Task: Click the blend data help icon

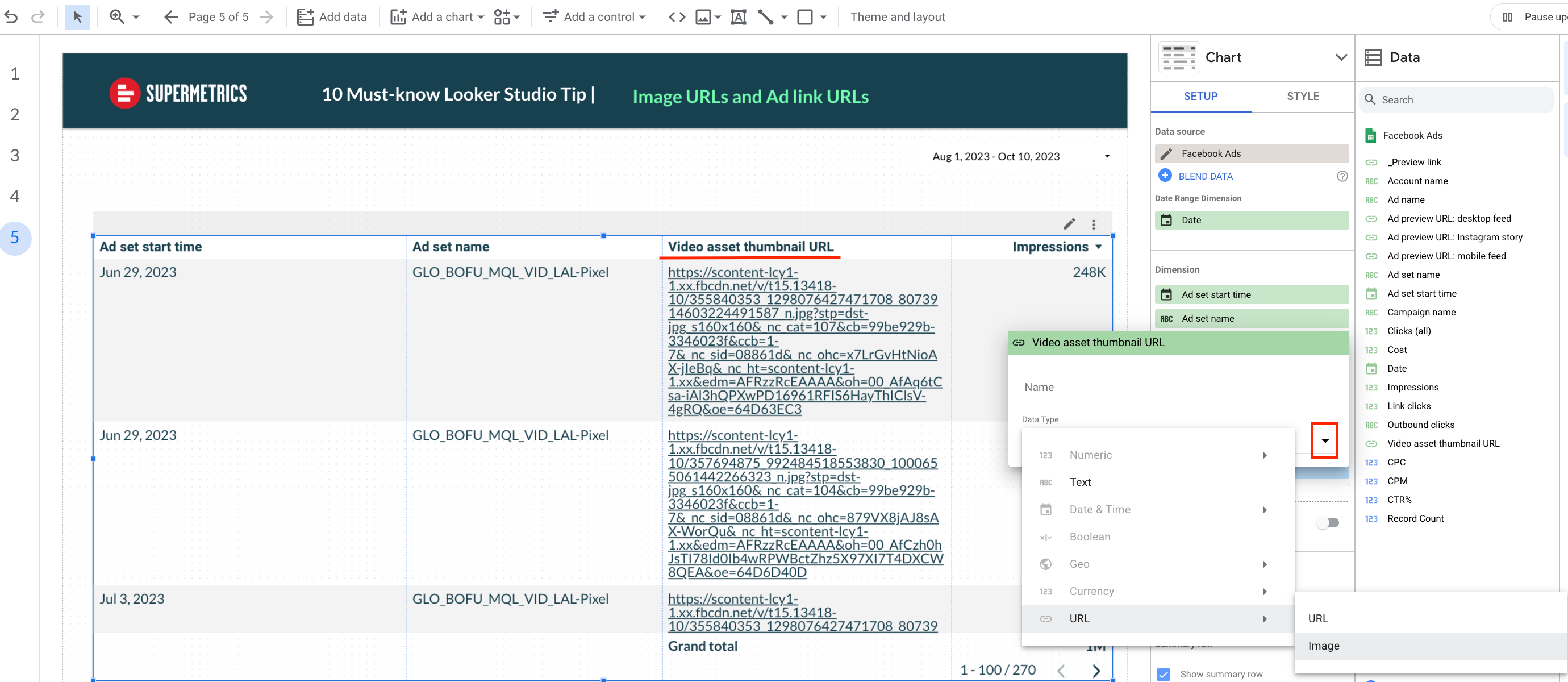Action: [1341, 176]
